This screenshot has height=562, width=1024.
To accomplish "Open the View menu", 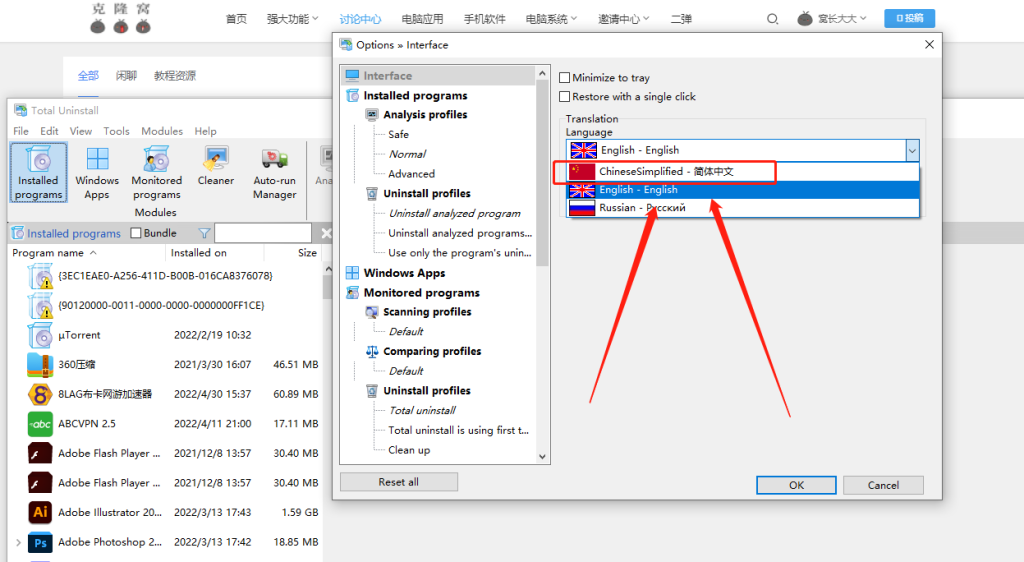I will tap(81, 131).
